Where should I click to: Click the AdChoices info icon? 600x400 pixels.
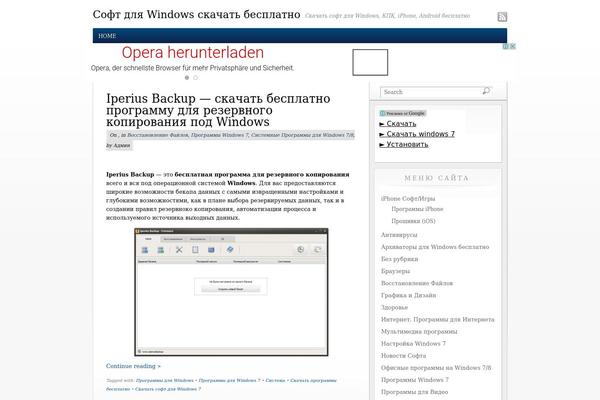506,46
